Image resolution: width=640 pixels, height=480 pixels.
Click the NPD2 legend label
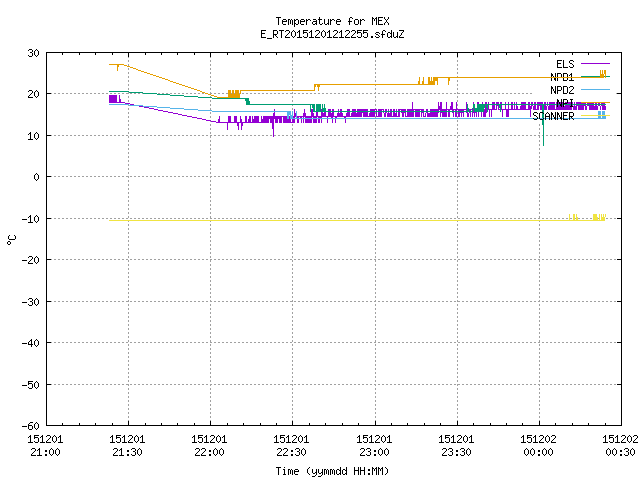pos(562,90)
